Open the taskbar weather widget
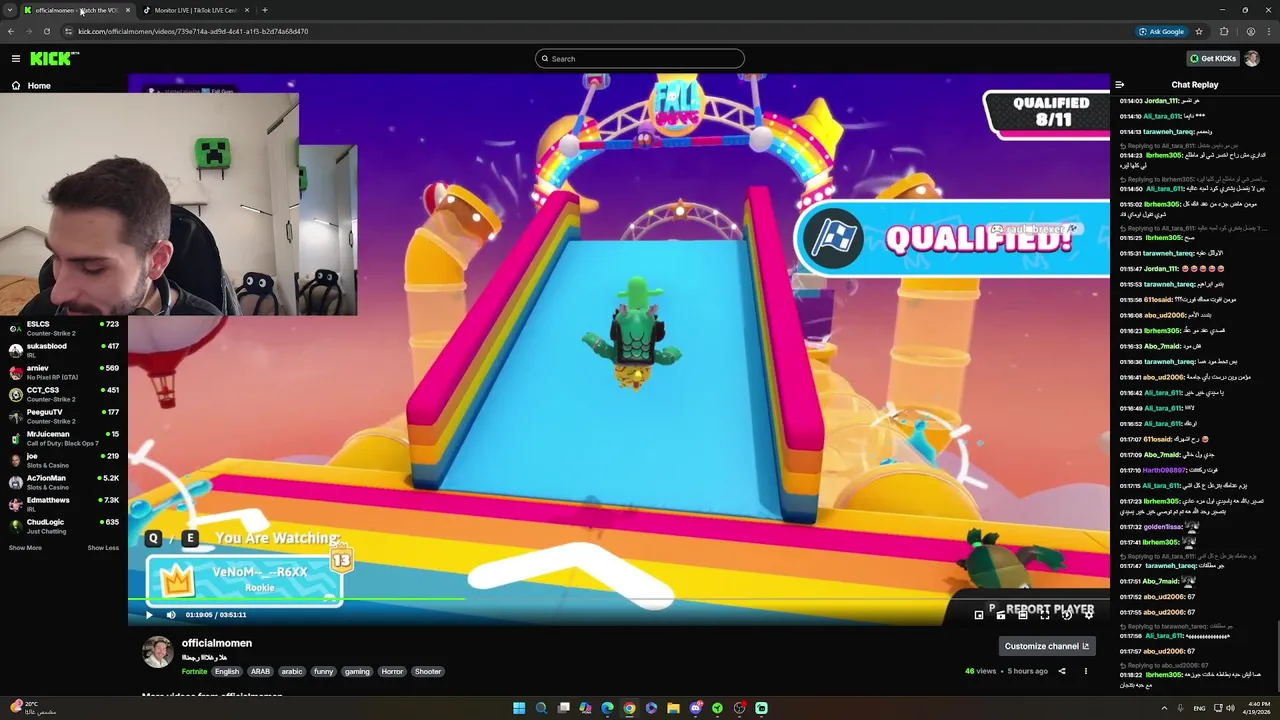This screenshot has width=1280, height=720. (32, 708)
